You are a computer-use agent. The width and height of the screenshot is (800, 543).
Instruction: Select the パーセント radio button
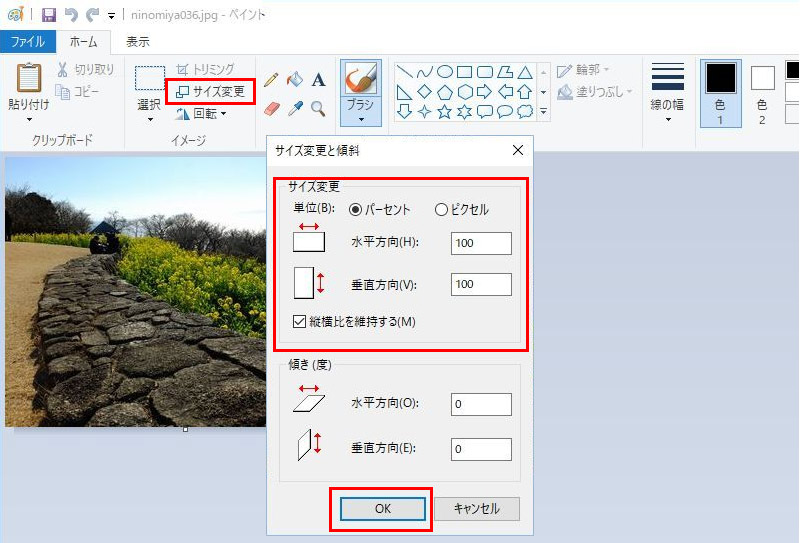click(355, 210)
